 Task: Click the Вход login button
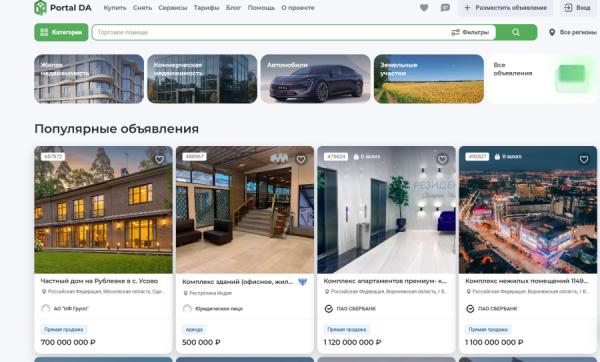tap(579, 8)
